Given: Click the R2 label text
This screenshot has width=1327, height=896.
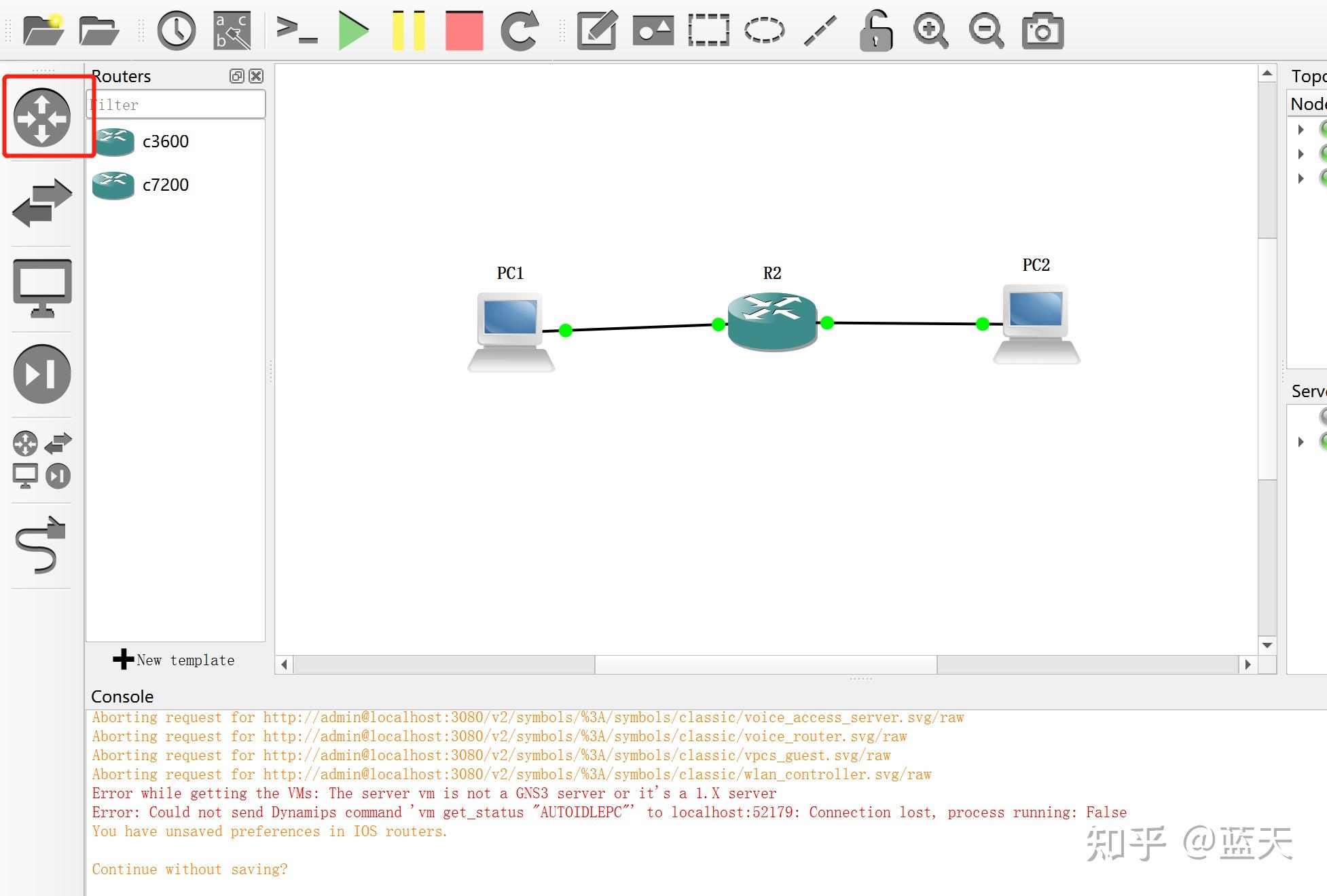Looking at the screenshot, I should pos(772,273).
